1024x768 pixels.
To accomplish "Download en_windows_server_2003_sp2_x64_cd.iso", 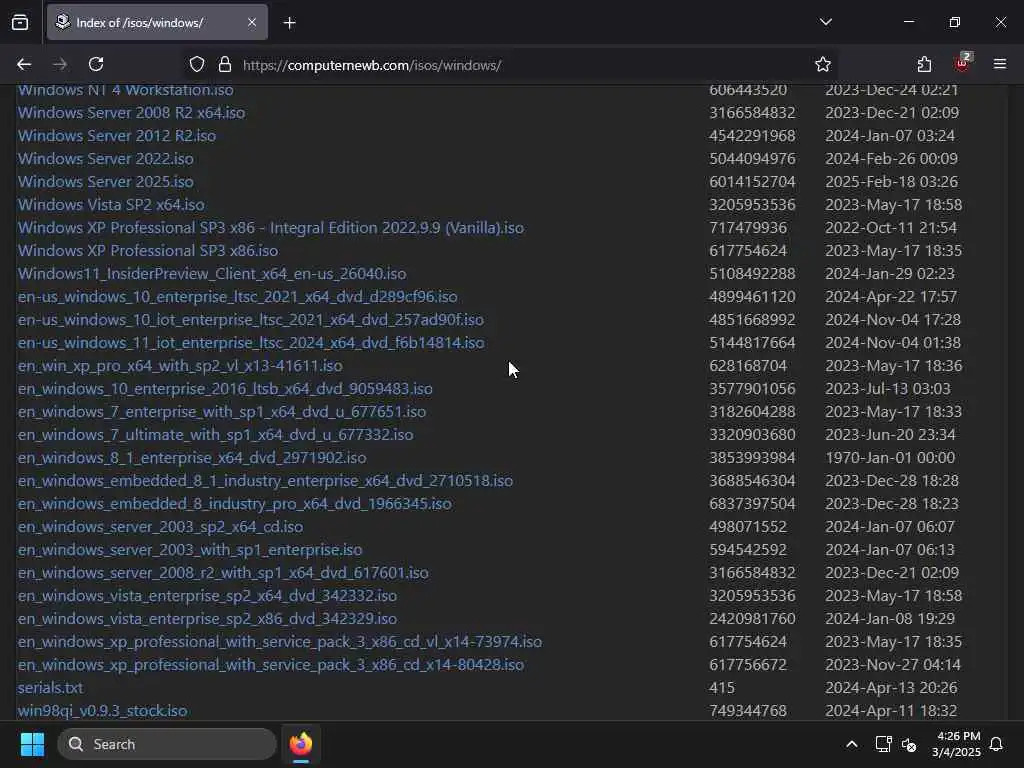I will pos(160,526).
